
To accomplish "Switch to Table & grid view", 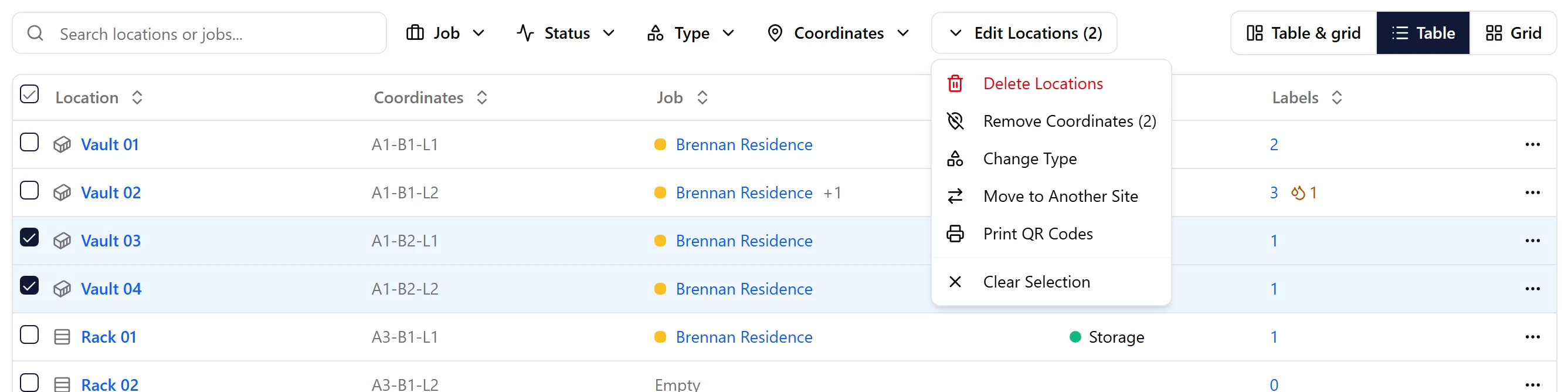I will (x=1304, y=33).
